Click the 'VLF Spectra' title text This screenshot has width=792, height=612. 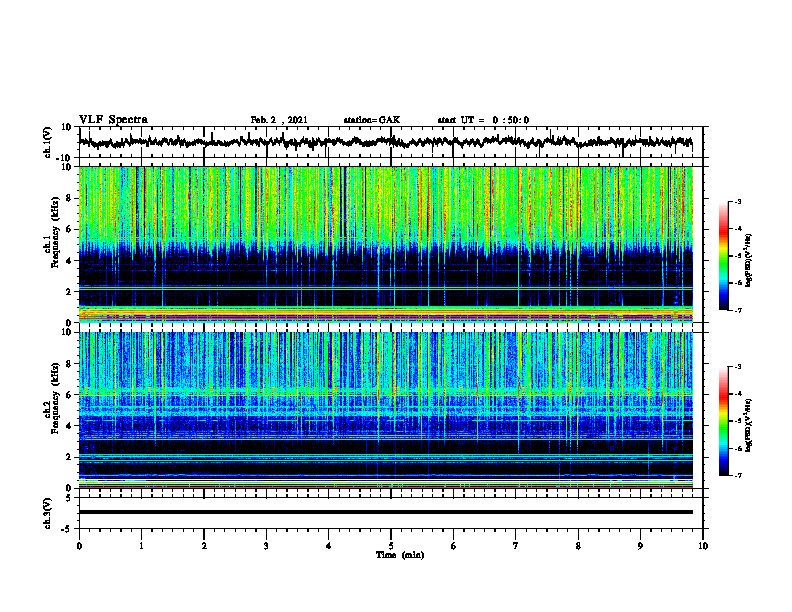click(114, 120)
